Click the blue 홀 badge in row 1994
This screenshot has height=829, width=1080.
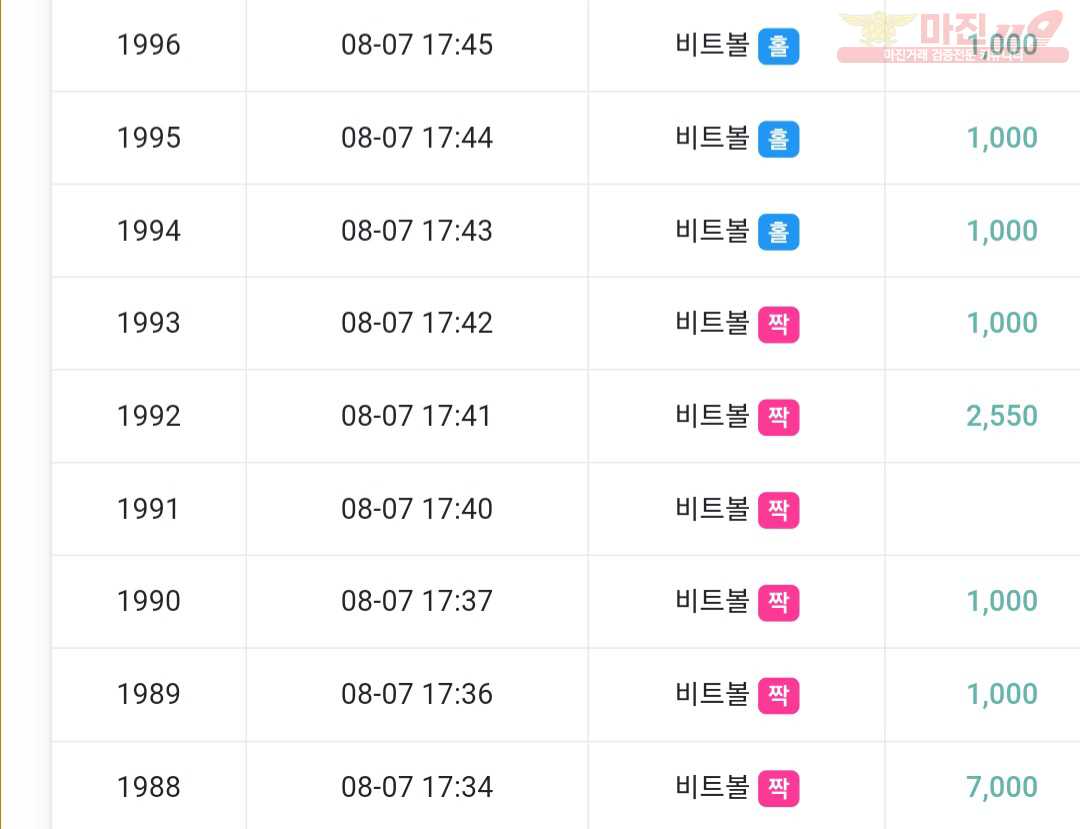pos(778,232)
